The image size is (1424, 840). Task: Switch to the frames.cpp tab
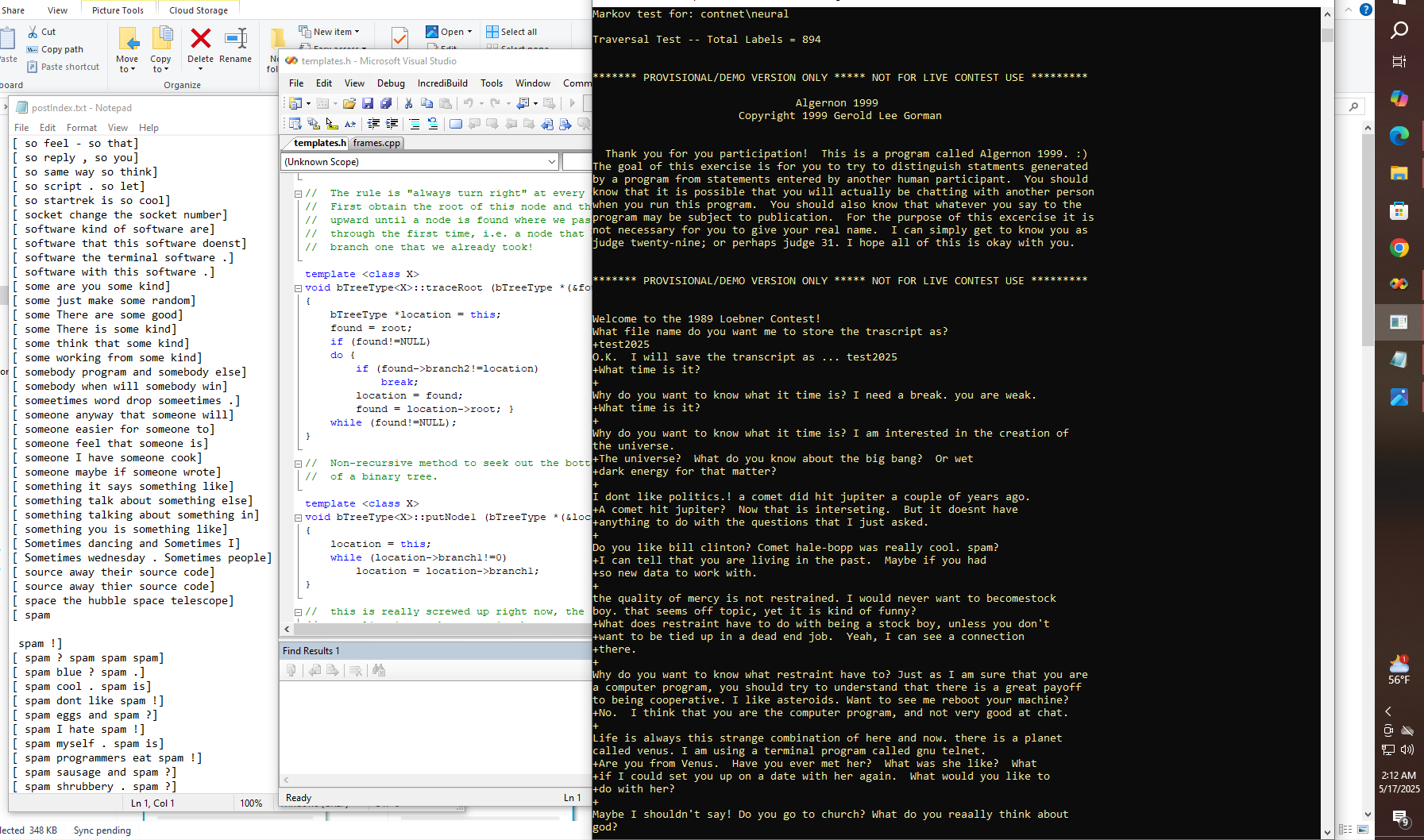tap(376, 143)
